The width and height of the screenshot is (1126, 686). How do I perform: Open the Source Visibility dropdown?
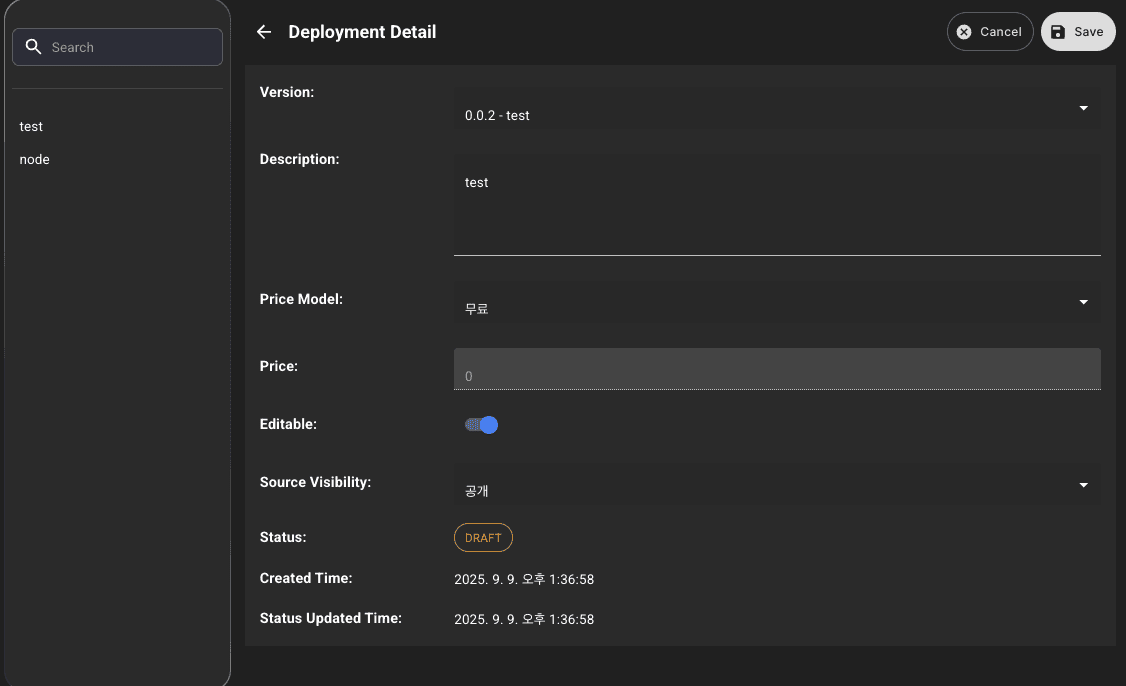777,485
